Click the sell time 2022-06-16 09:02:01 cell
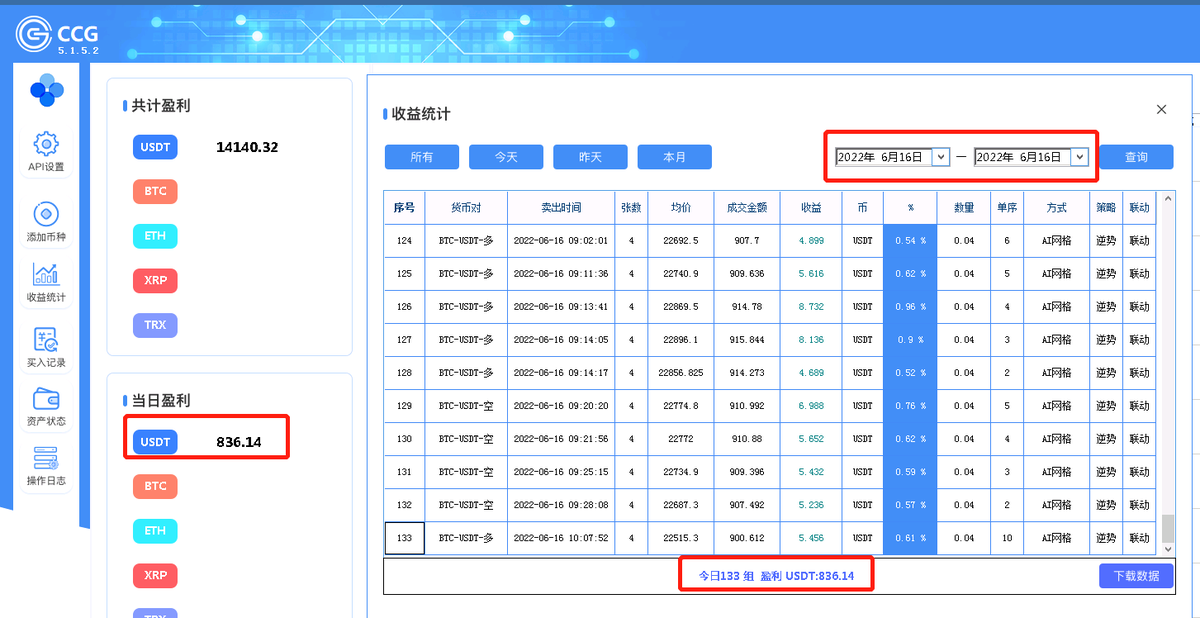Image resolution: width=1200 pixels, height=618 pixels. [560, 241]
